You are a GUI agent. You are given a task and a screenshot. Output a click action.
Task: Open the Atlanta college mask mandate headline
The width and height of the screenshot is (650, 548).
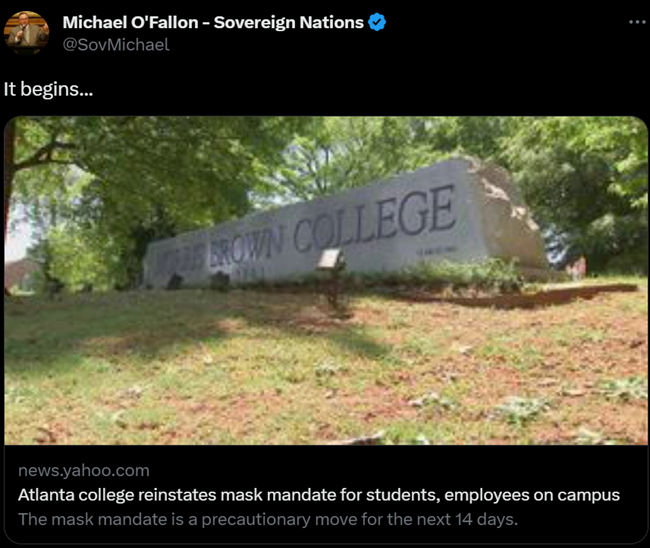[x=319, y=495]
